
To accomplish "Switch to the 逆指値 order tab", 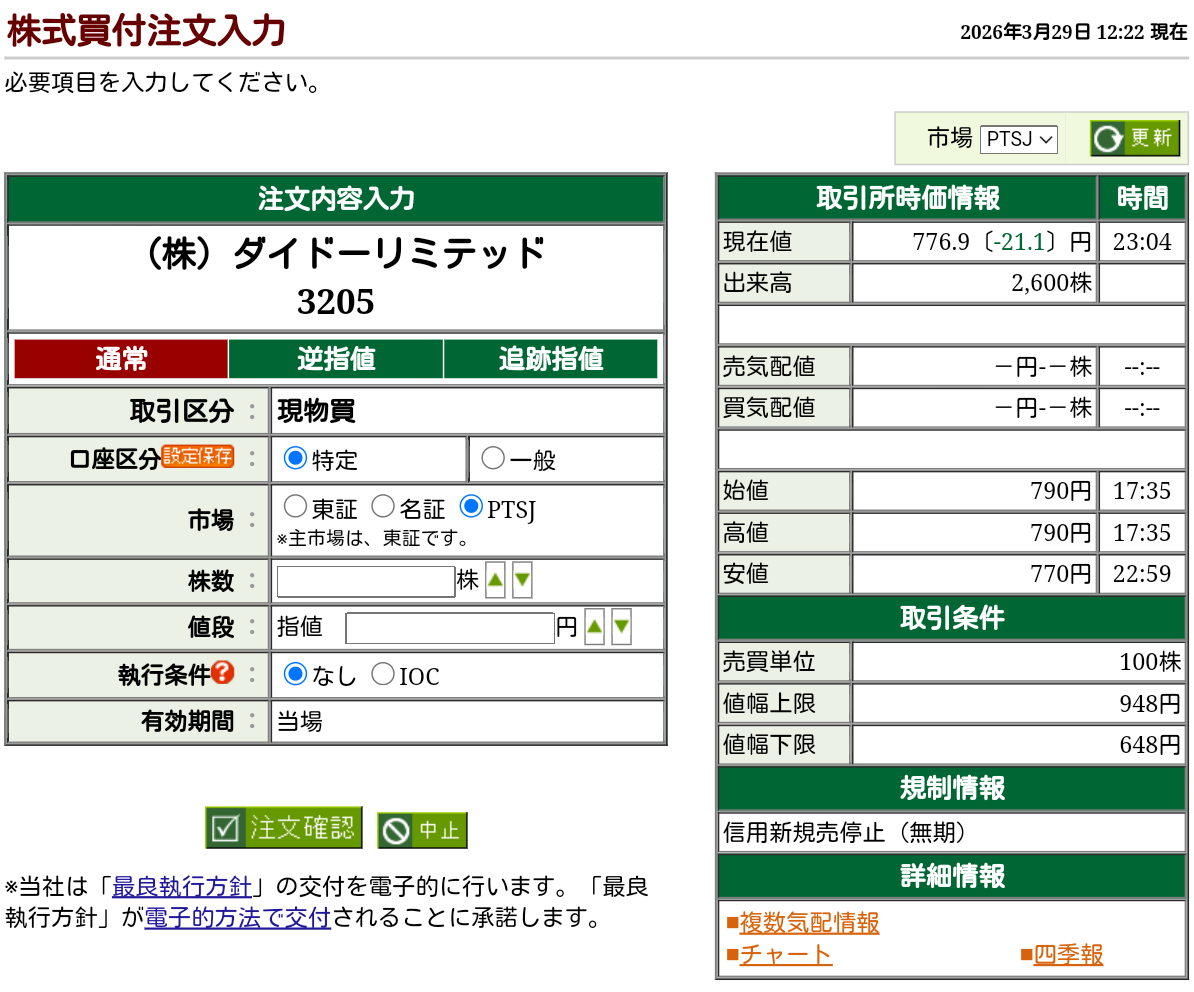I will click(x=335, y=358).
